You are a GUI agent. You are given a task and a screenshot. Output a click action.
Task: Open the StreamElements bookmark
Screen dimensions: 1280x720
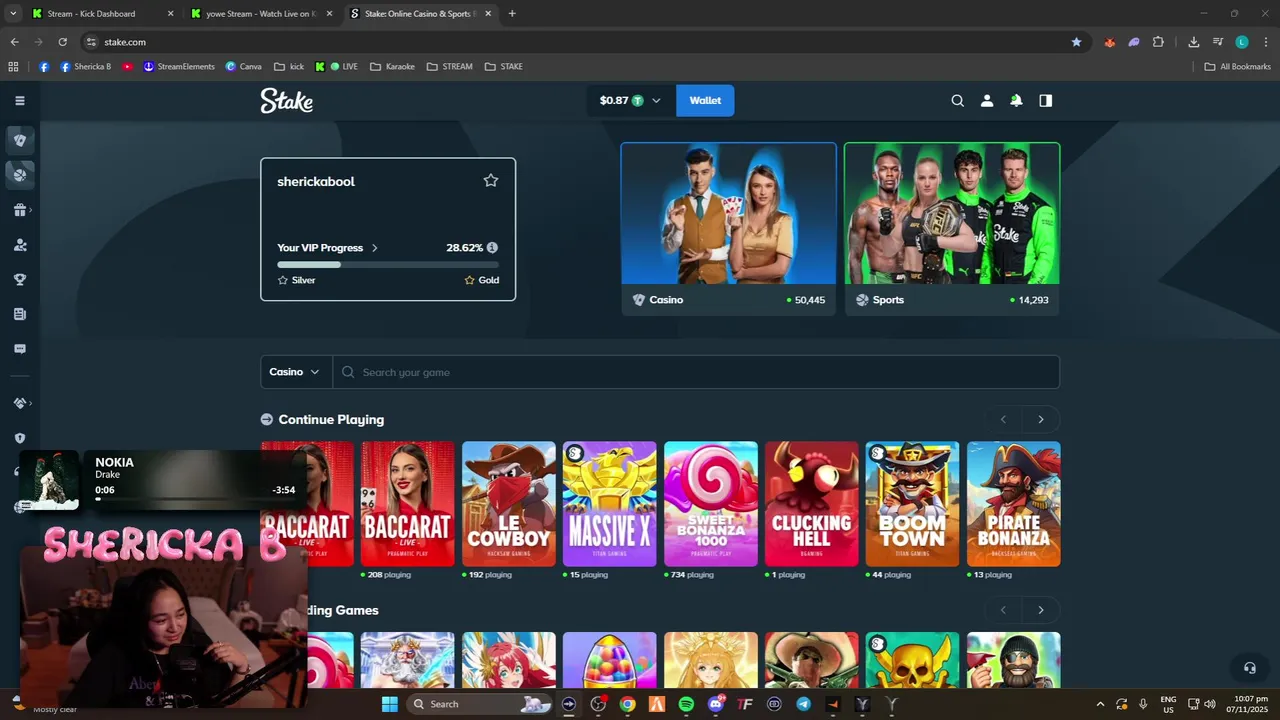coord(179,66)
